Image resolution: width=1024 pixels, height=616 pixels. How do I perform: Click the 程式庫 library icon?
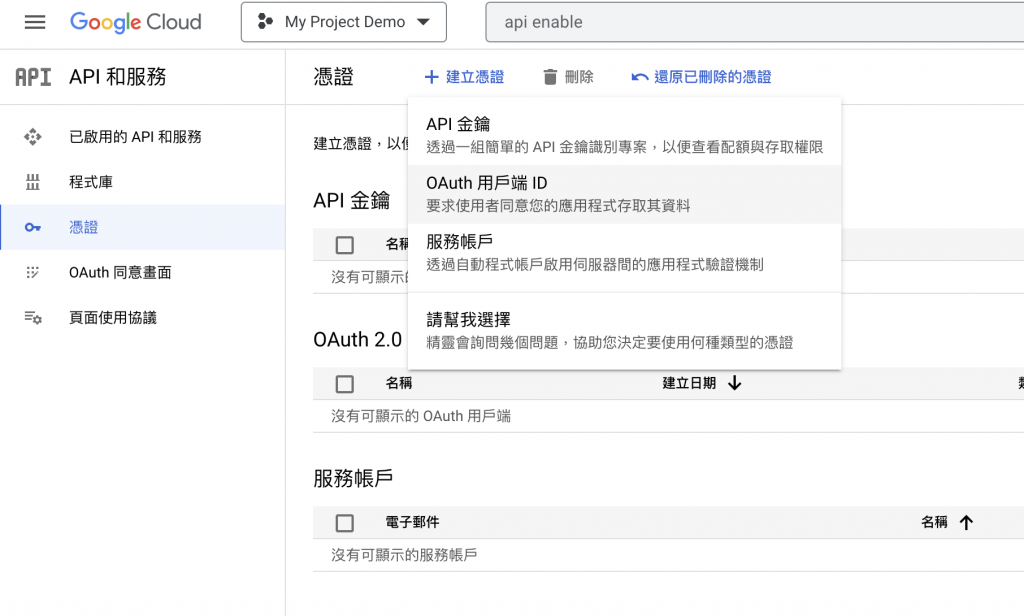33,182
